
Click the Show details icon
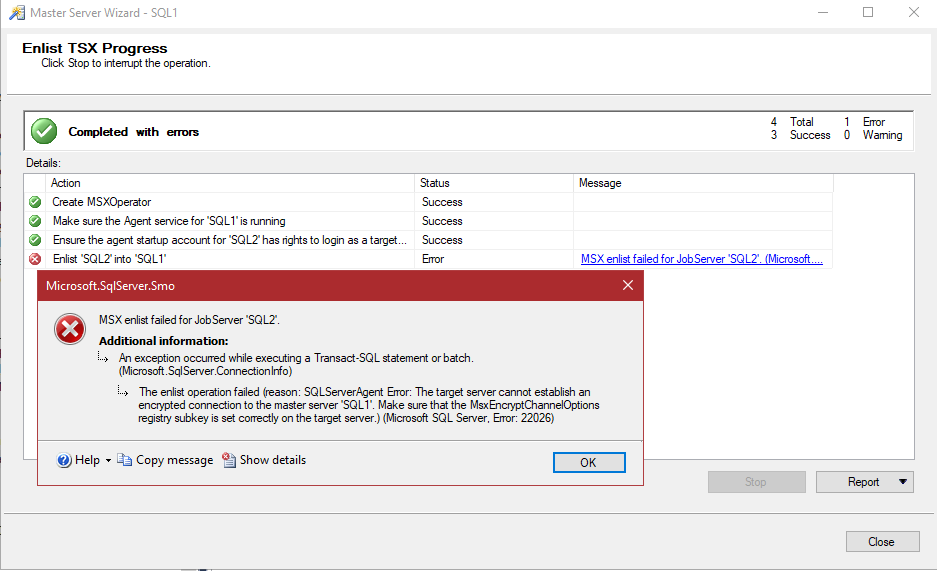[229, 460]
